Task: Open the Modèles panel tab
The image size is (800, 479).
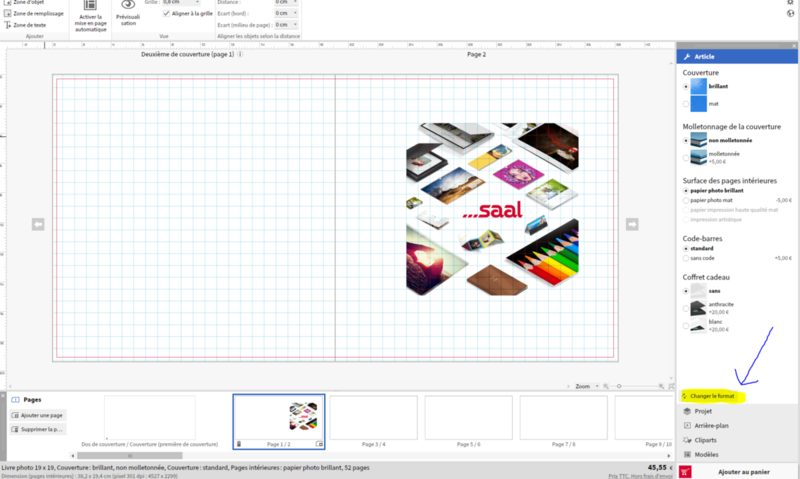Action: pyautogui.click(x=737, y=455)
